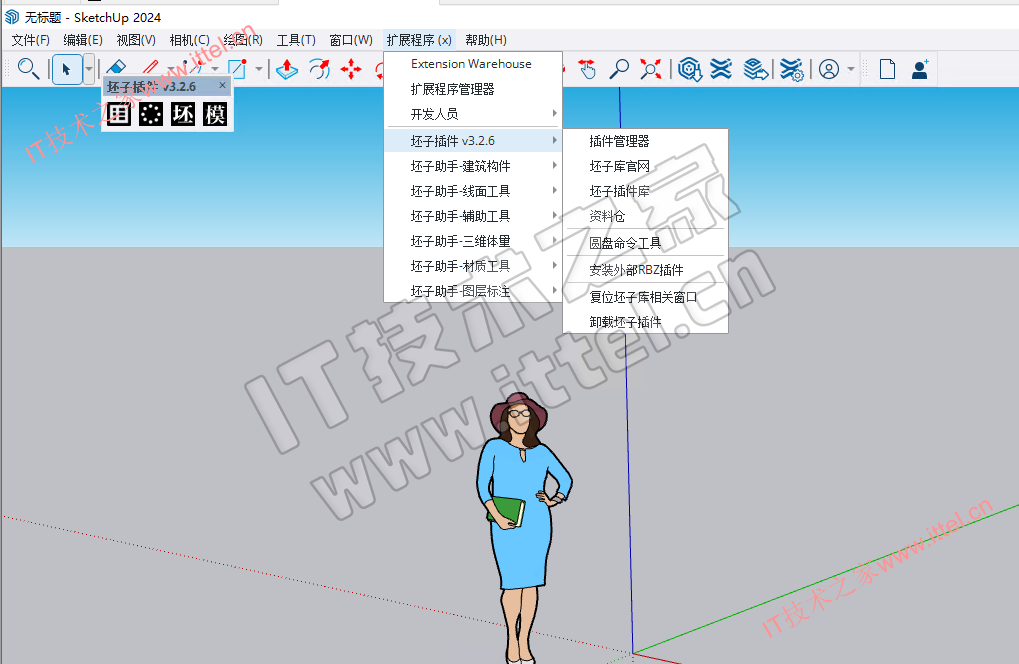
Task: Select 坯子插件 v3.2.6 menu entry
Action: (472, 140)
